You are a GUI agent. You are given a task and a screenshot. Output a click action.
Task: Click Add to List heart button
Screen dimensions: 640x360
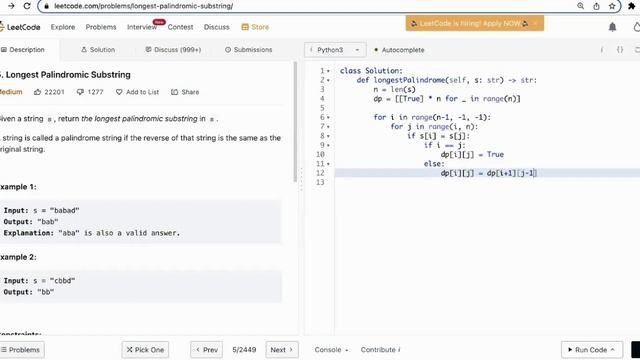click(137, 92)
